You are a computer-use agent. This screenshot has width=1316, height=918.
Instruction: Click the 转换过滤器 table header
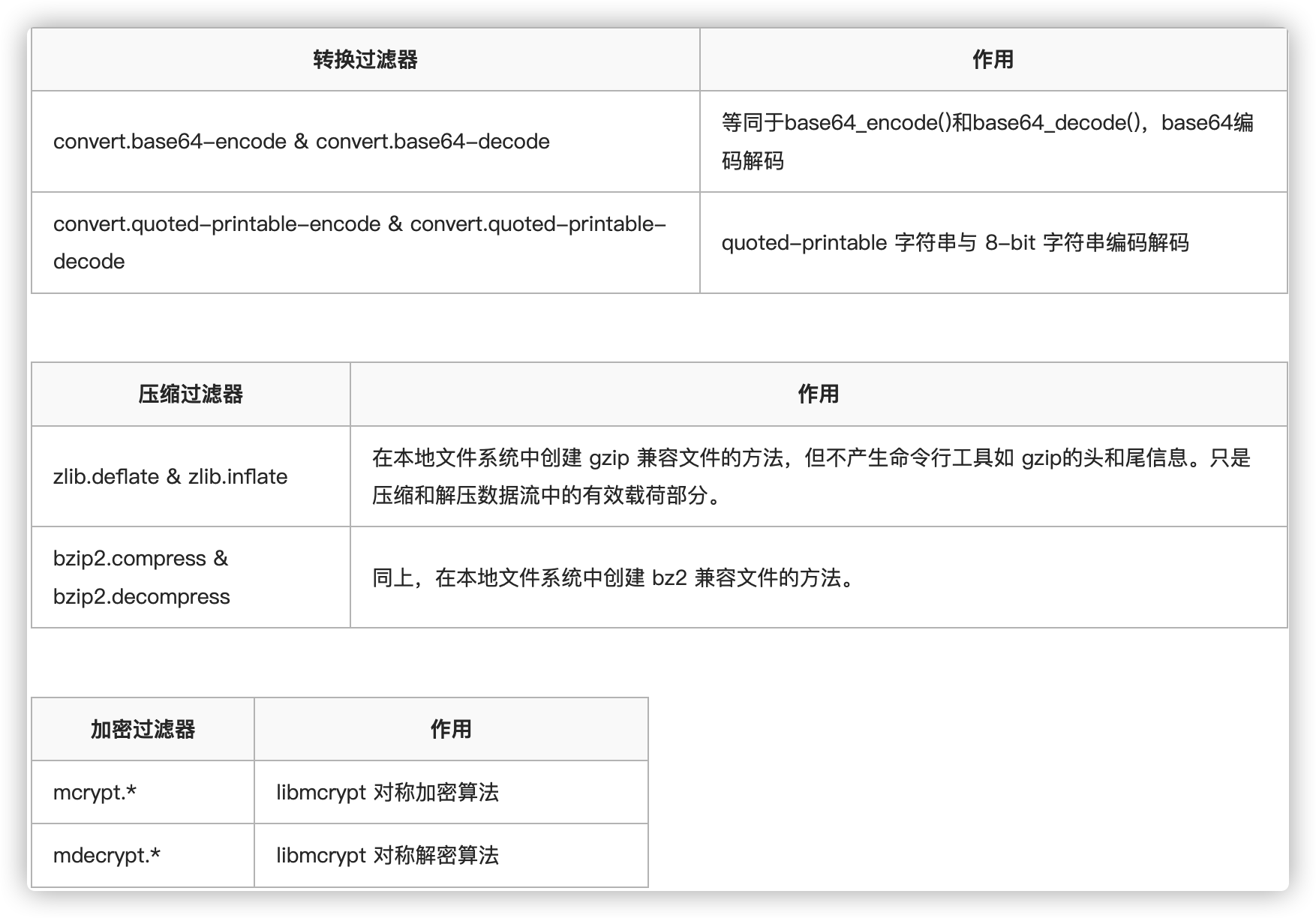coord(365,60)
